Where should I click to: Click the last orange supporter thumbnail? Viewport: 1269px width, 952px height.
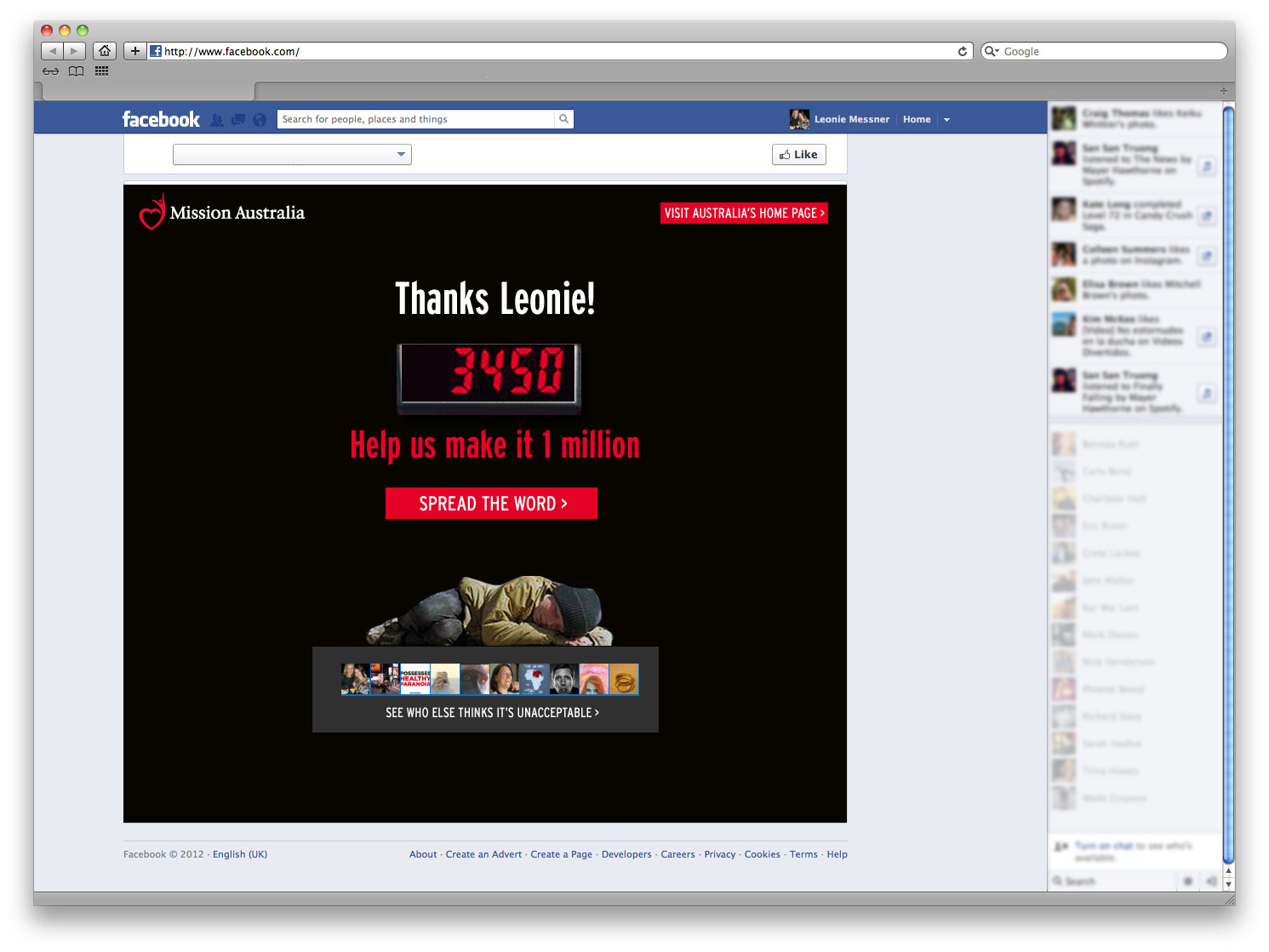(624, 679)
